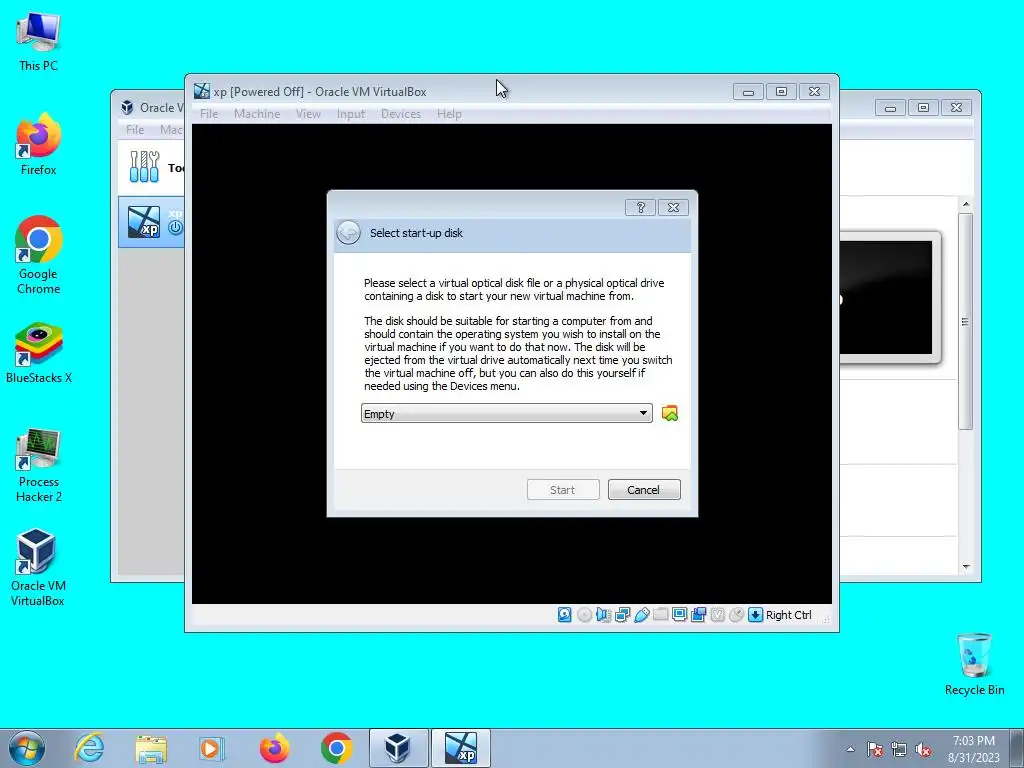Open the Oracle VM VirtualBox desktop shortcut

[x=38, y=568]
